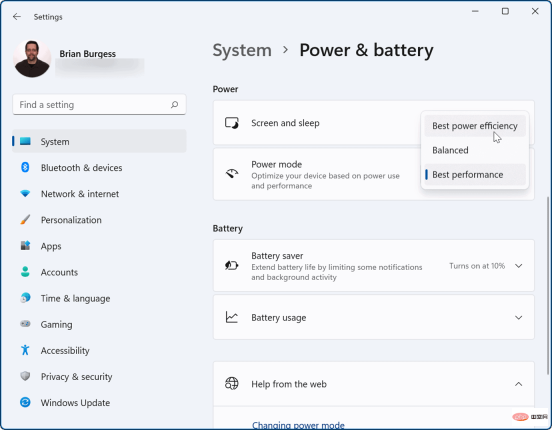Click the vertical scrollbar on the right

pos(547,285)
